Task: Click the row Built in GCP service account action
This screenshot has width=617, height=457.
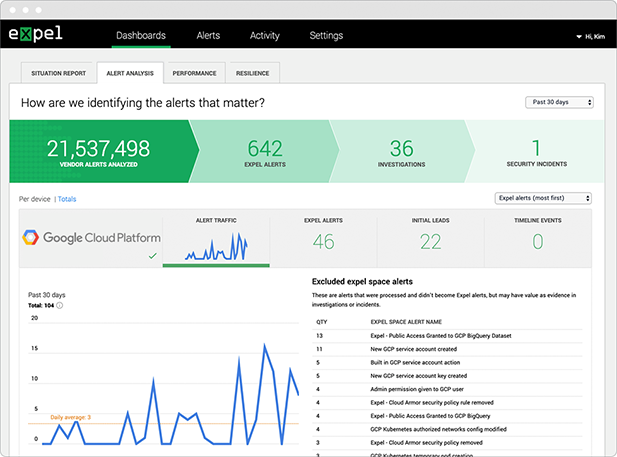Action: click(447, 363)
